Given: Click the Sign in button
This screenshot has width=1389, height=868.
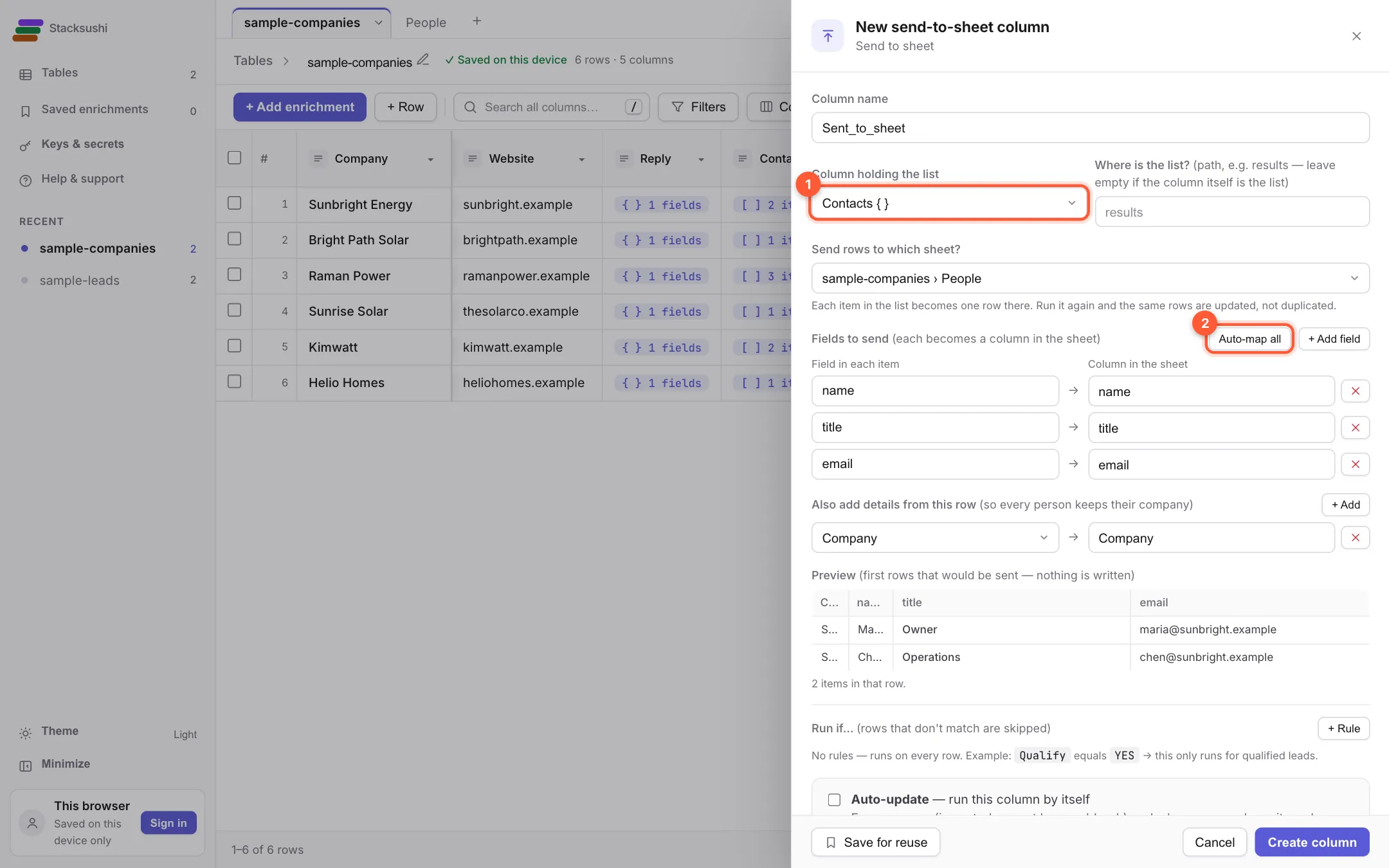Looking at the screenshot, I should pyautogui.click(x=168, y=823).
